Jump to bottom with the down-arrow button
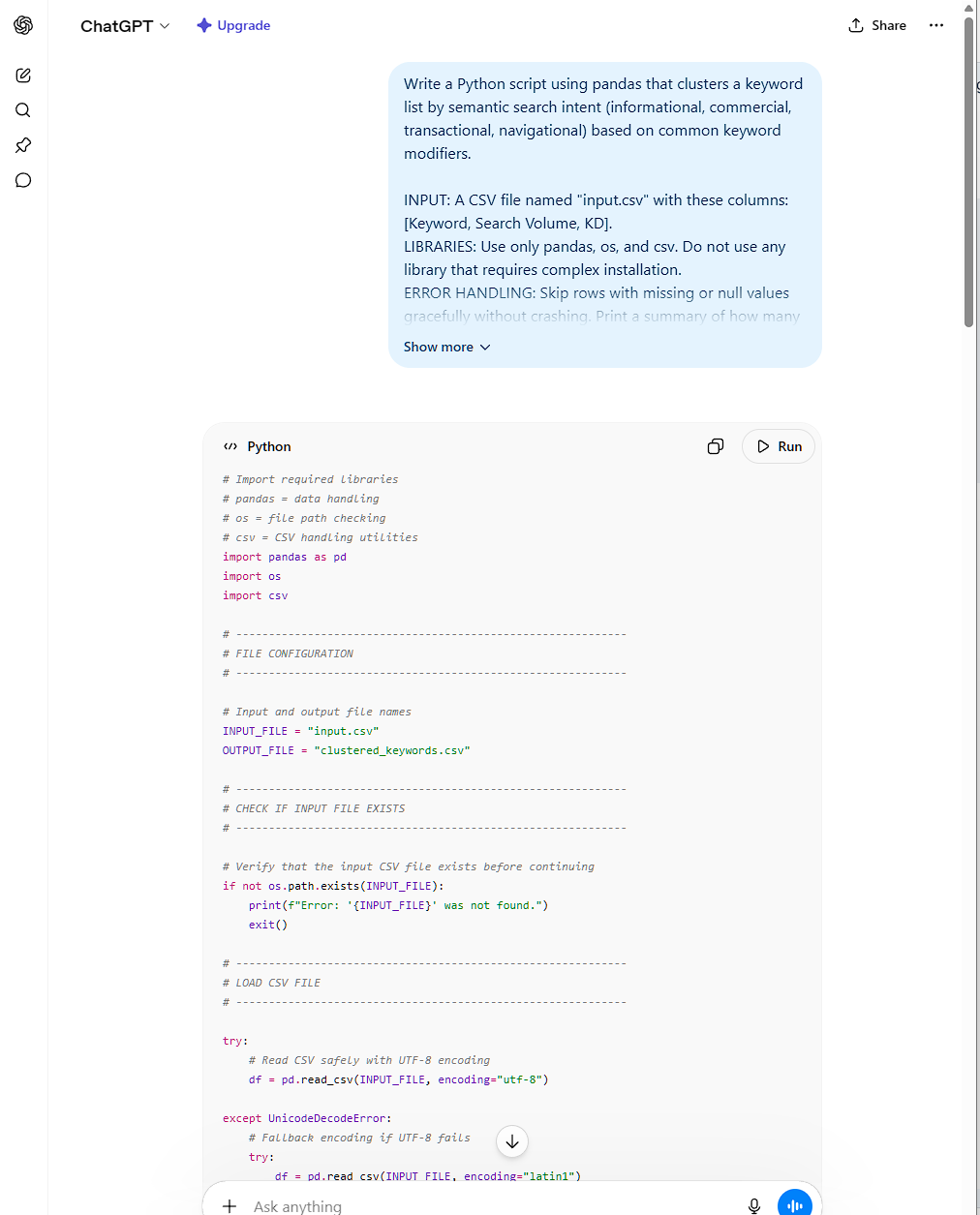Image resolution: width=980 pixels, height=1215 pixels. pos(512,1141)
